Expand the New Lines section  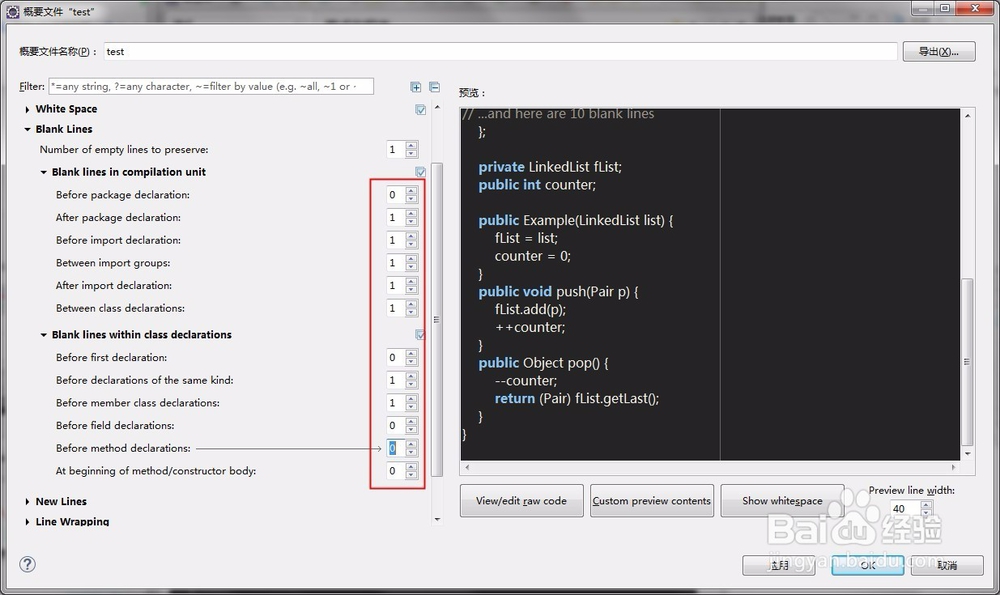(x=27, y=502)
